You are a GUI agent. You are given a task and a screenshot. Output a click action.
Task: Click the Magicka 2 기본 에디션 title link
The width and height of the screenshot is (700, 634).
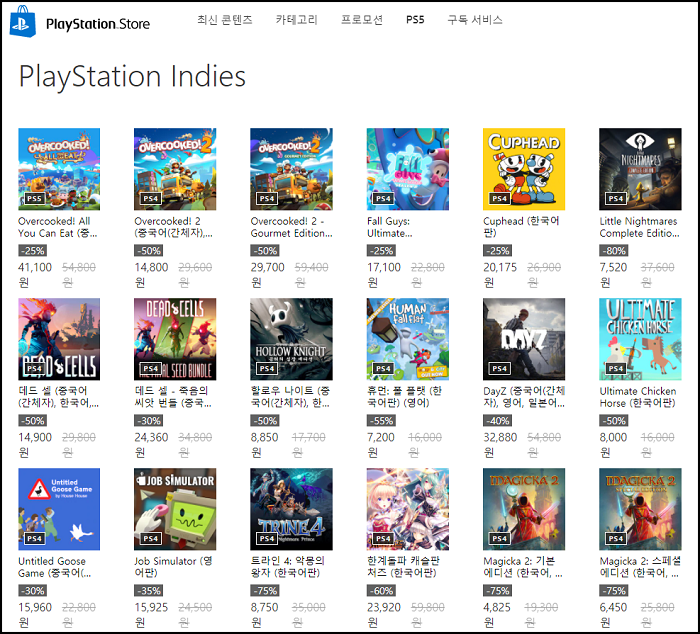click(523, 567)
